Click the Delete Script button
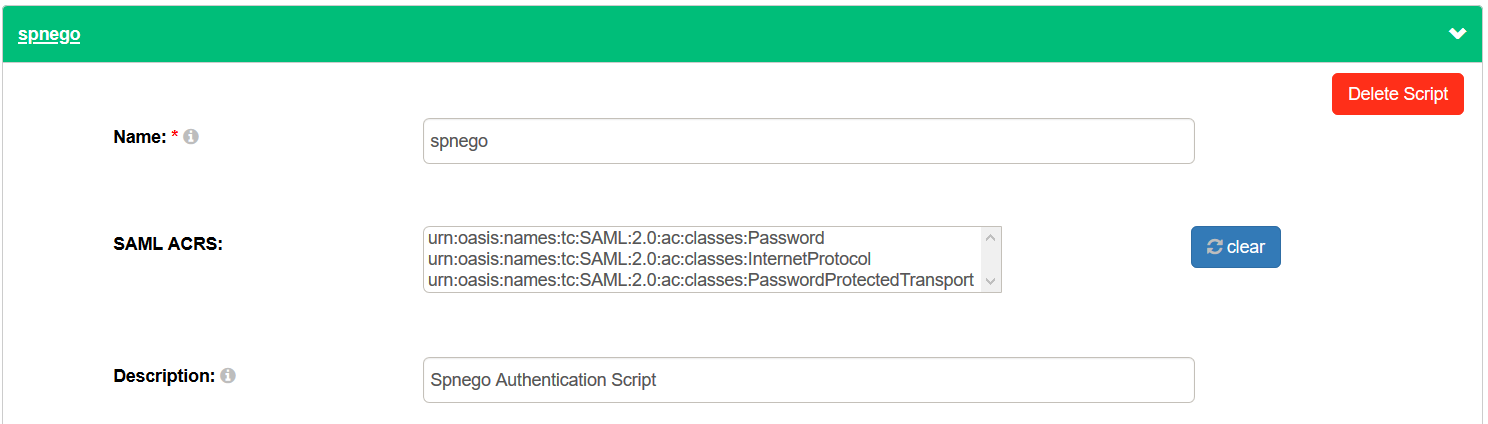Image resolution: width=1488 pixels, height=424 pixels. [1398, 94]
